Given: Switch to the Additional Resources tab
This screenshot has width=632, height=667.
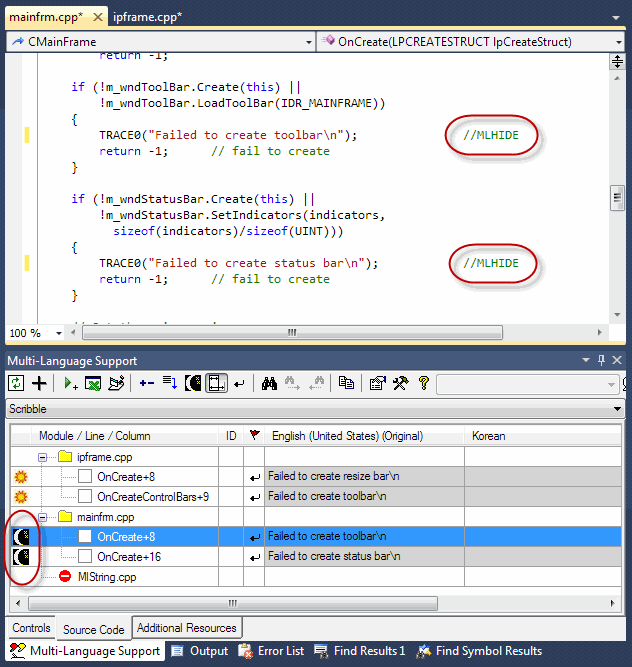Looking at the screenshot, I should pyautogui.click(x=187, y=628).
